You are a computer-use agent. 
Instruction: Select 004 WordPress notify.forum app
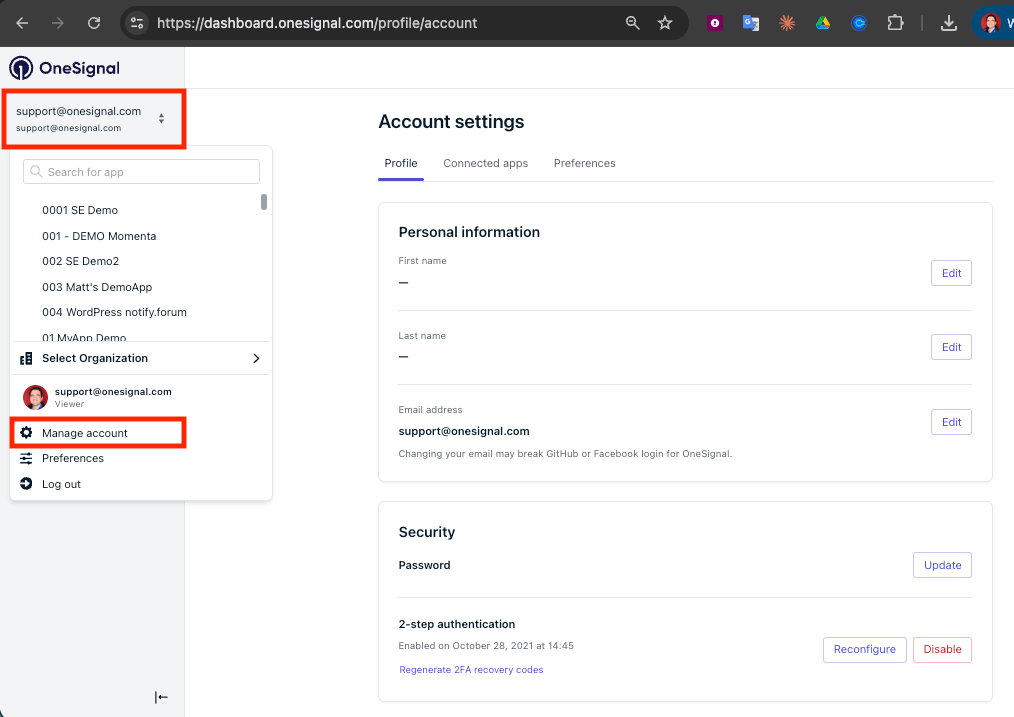[114, 312]
